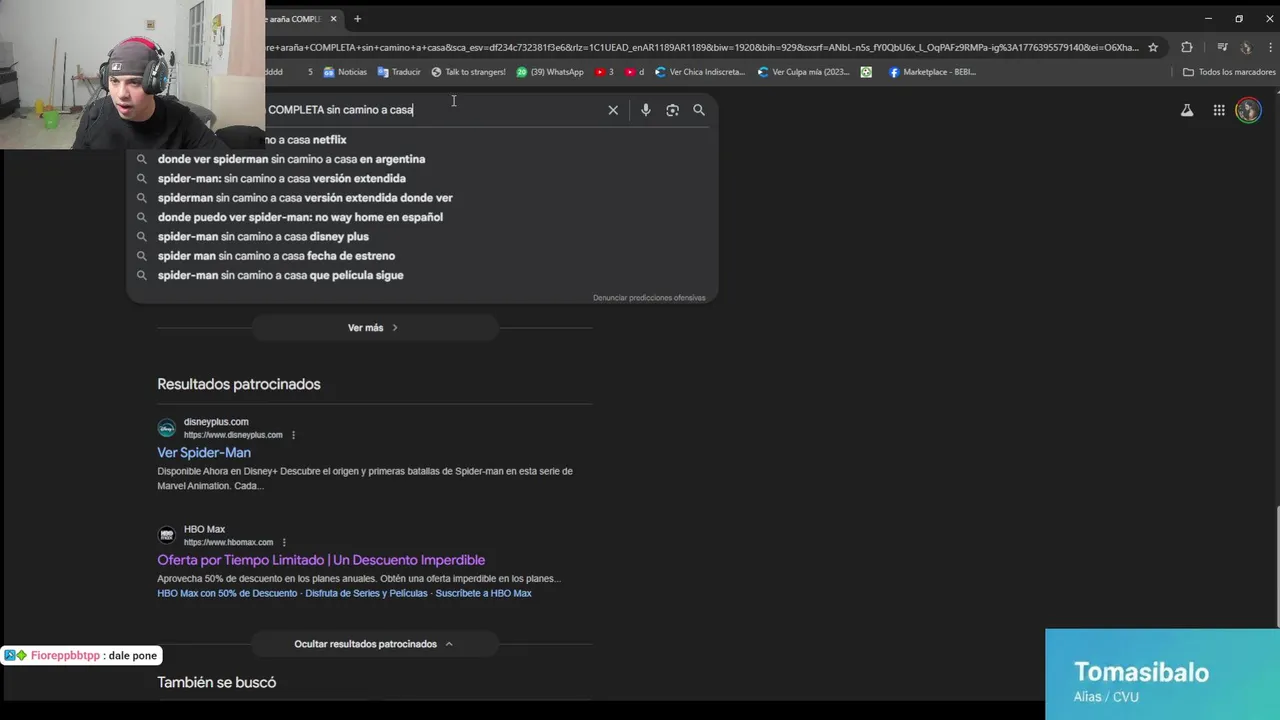
Task: Open a new browser tab
Action: [357, 19]
